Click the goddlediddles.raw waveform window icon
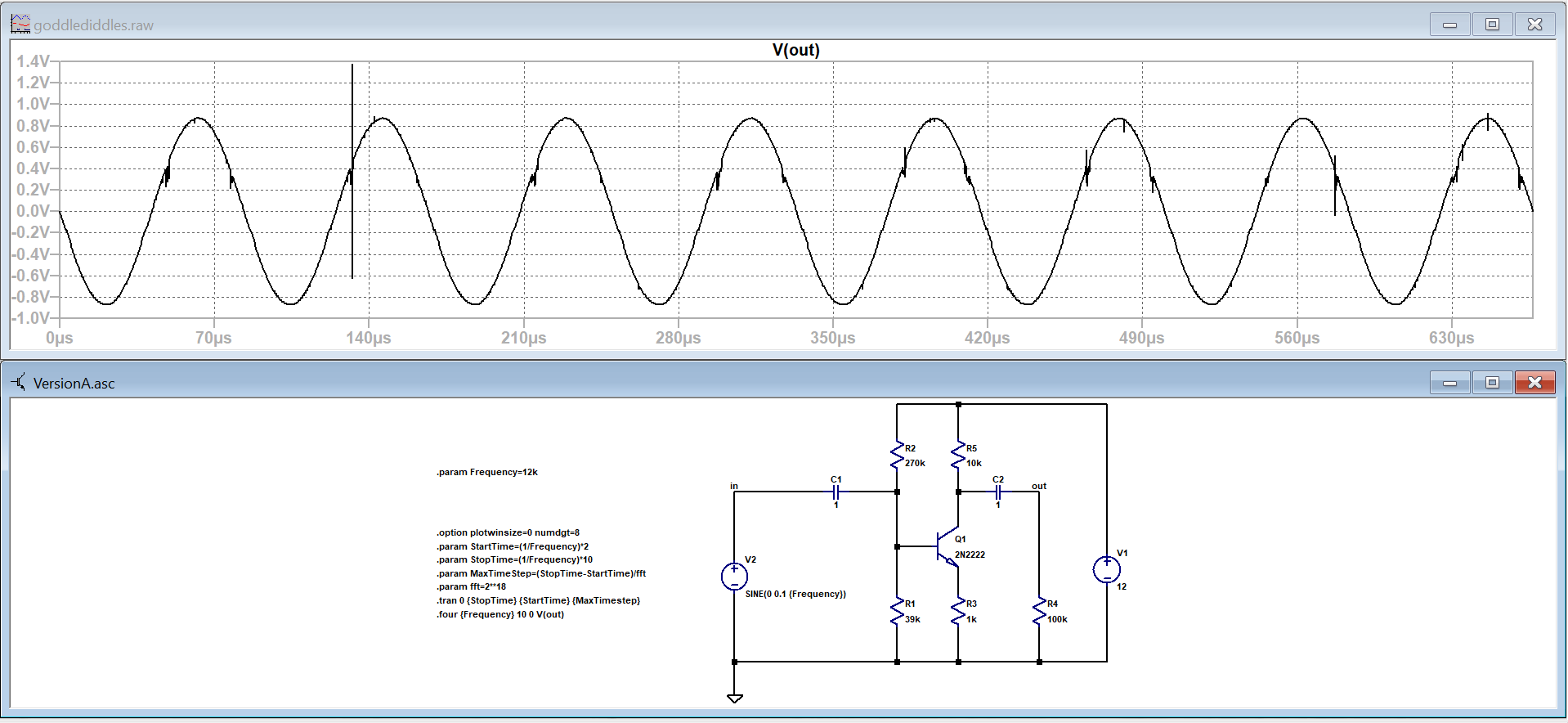 click(x=20, y=24)
